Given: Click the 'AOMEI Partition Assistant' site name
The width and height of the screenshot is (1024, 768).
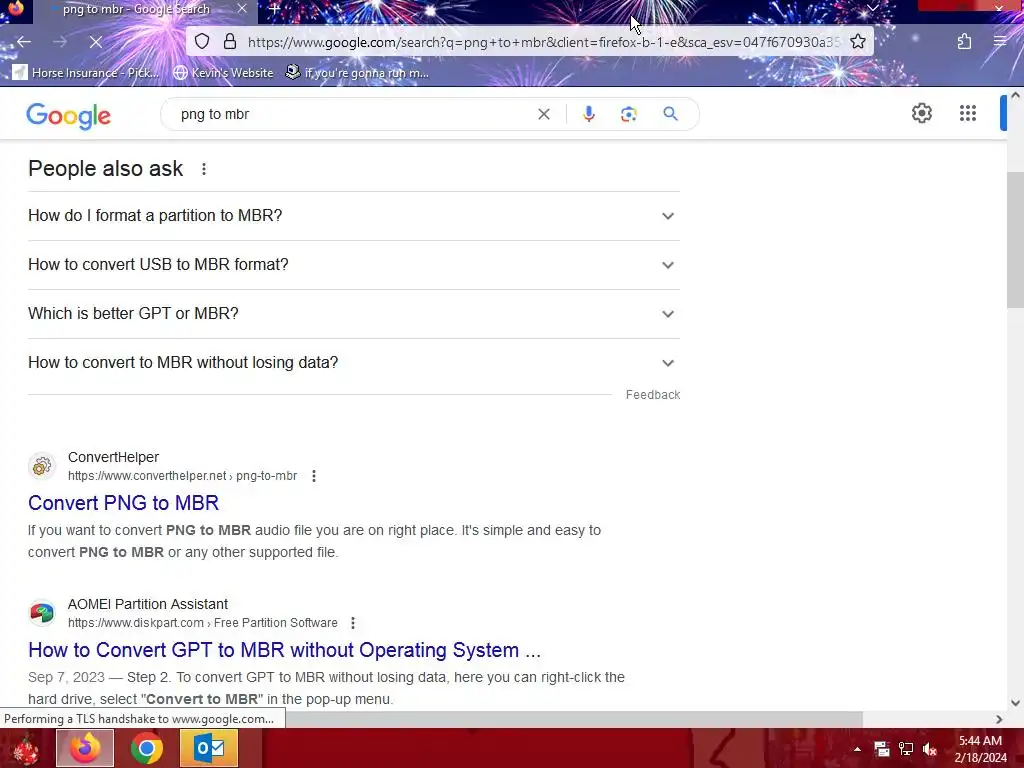Looking at the screenshot, I should [148, 604].
